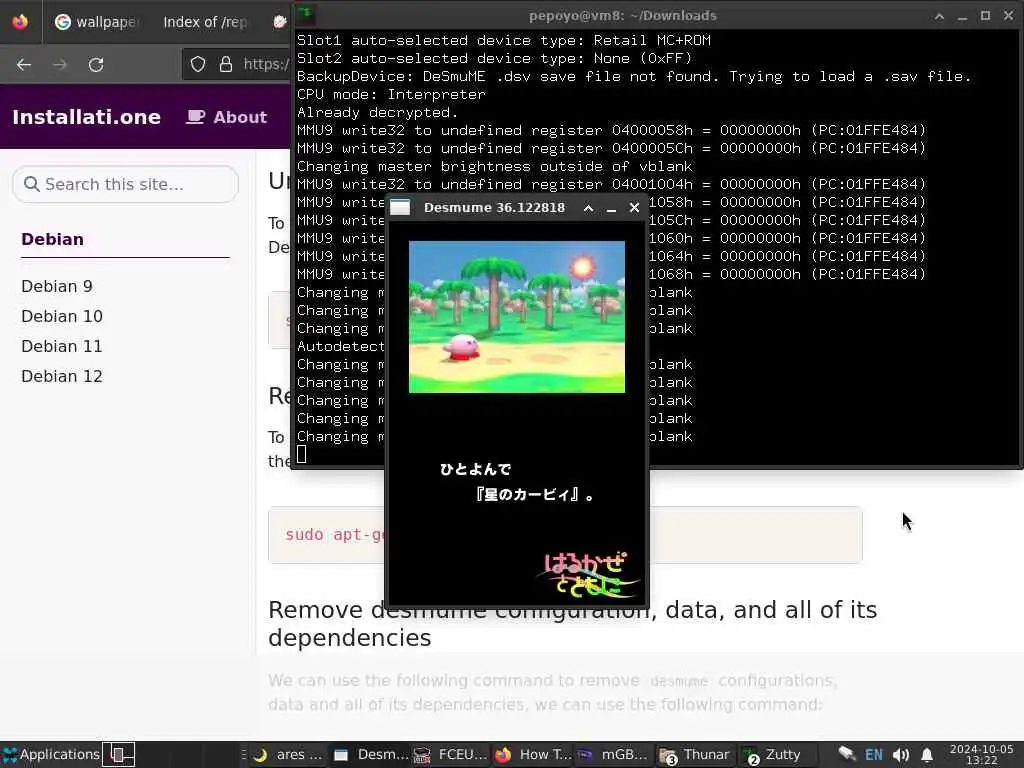This screenshot has height=768, width=1024.
Task: Roll up the terminal window
Action: pos(939,16)
